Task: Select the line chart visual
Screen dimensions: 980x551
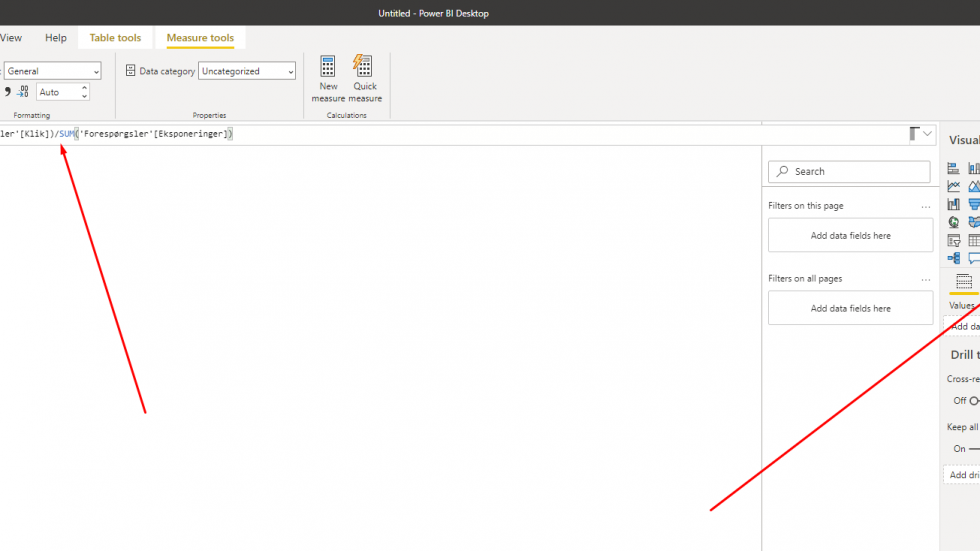Action: (953, 186)
